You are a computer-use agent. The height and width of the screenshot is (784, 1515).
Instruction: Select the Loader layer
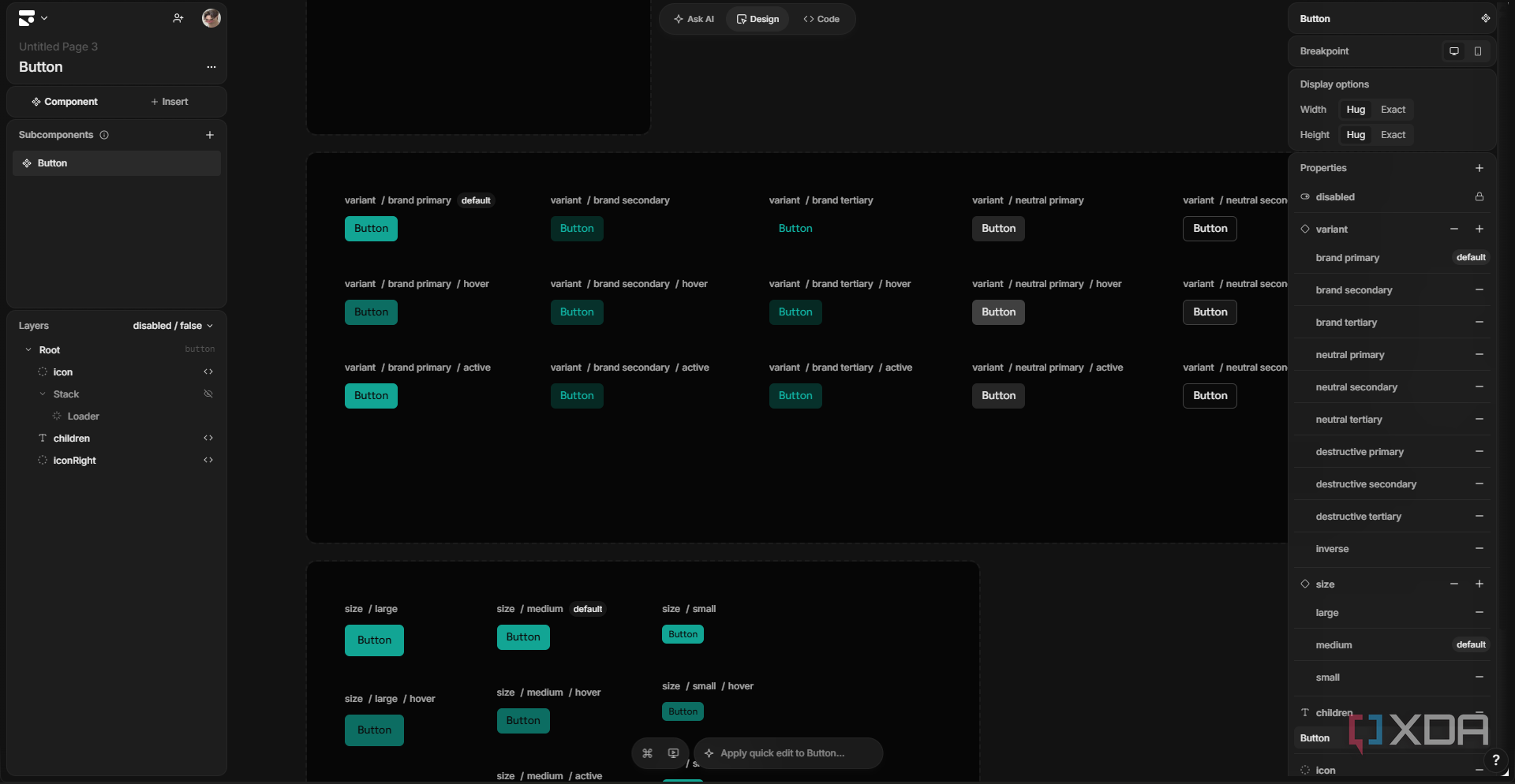coord(83,416)
